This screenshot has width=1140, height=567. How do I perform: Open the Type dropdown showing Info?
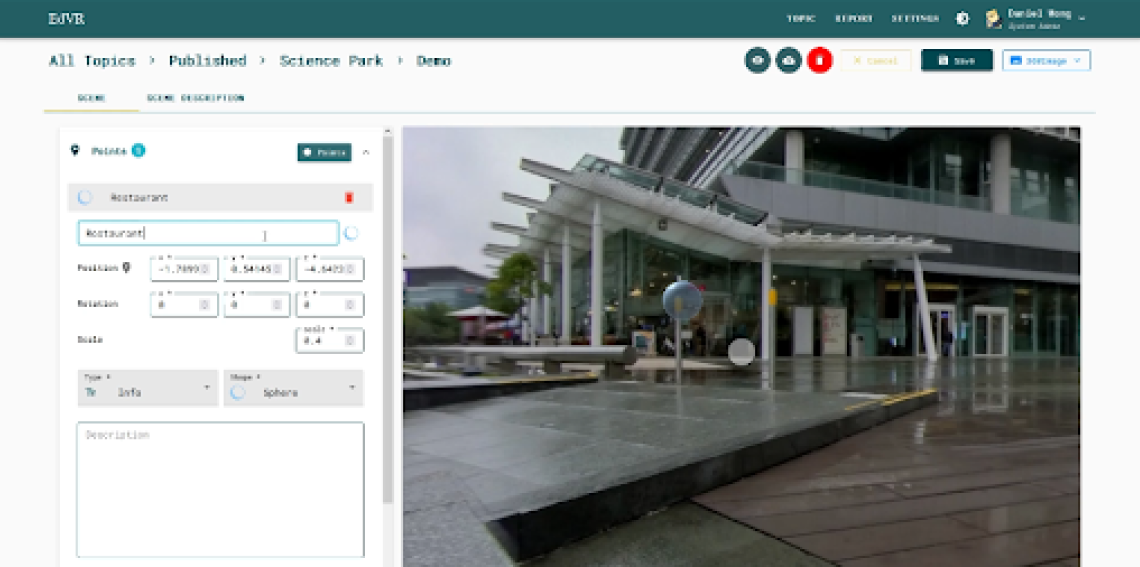point(148,388)
